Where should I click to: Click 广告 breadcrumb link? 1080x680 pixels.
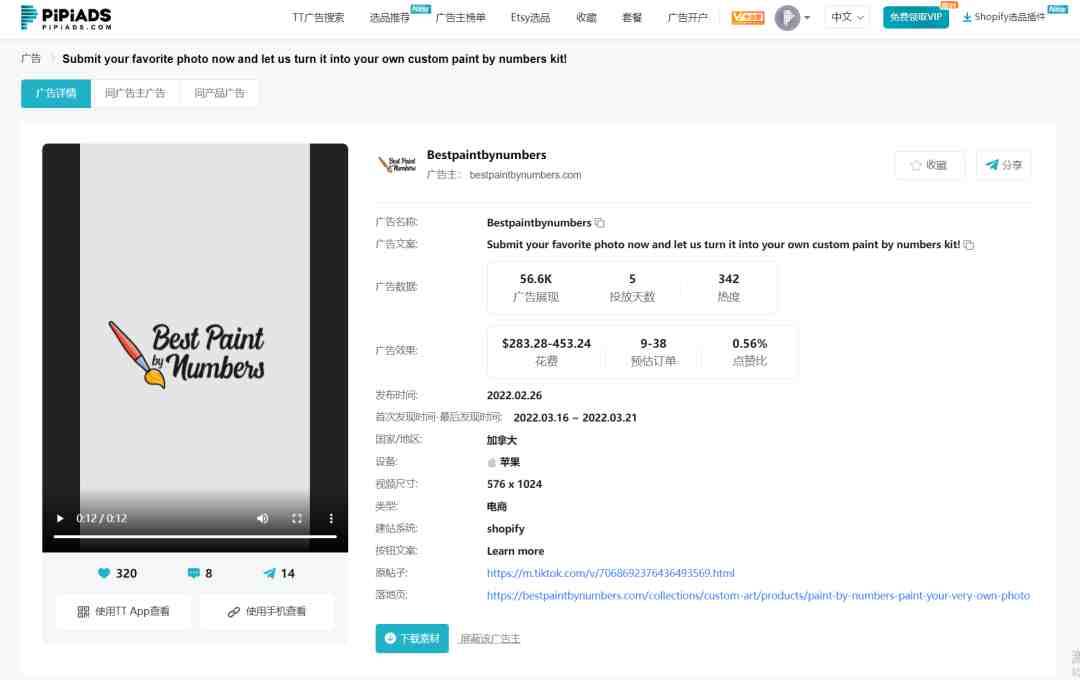31,59
